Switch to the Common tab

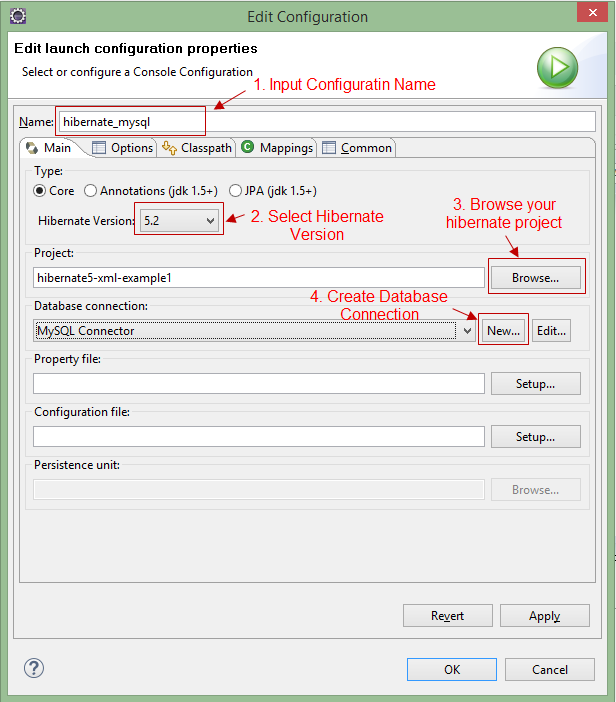357,148
